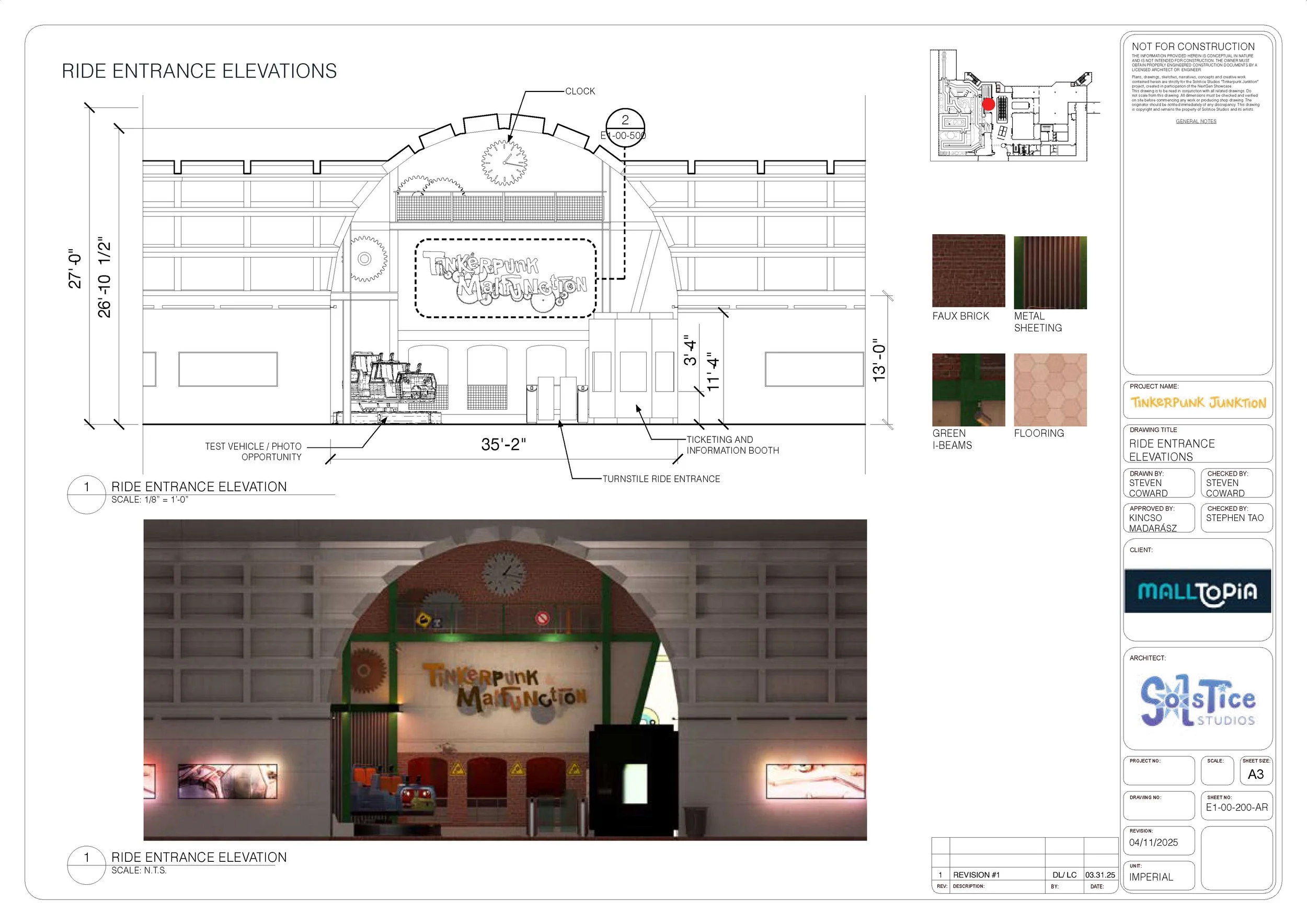Select the Faux Brick material swatch
The image size is (1307, 924).
pos(968,271)
